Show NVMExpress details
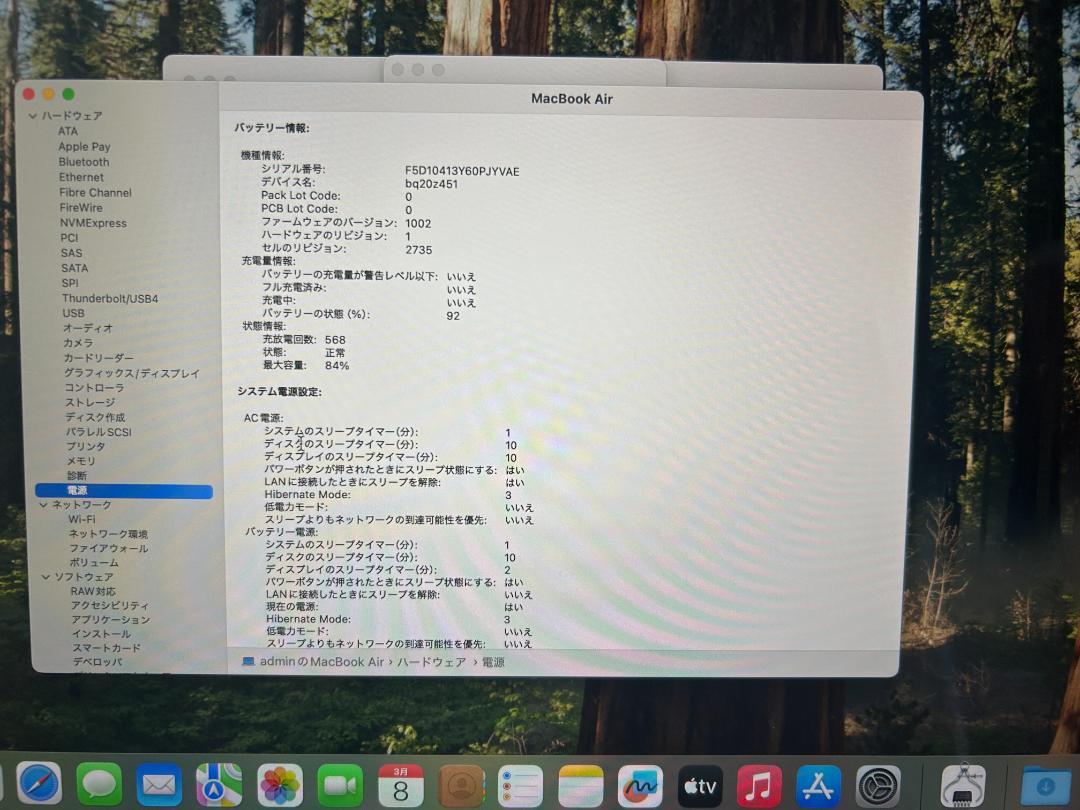The width and height of the screenshot is (1080, 810). [93, 222]
